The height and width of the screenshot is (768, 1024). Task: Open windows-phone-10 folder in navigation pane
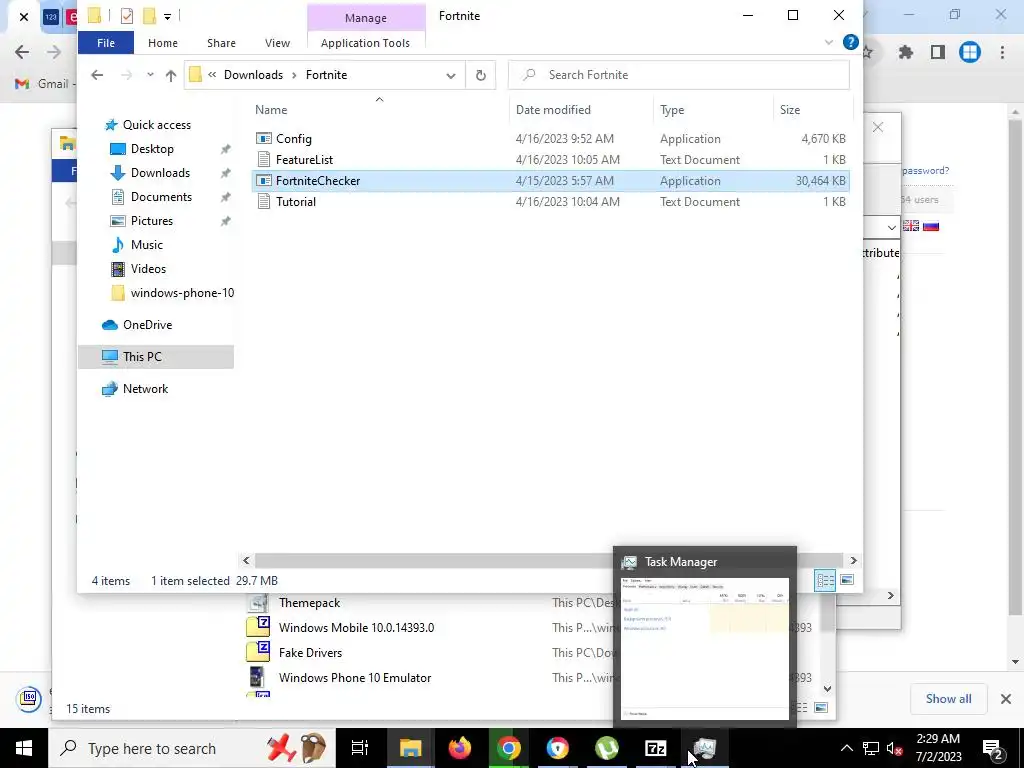[x=182, y=293]
